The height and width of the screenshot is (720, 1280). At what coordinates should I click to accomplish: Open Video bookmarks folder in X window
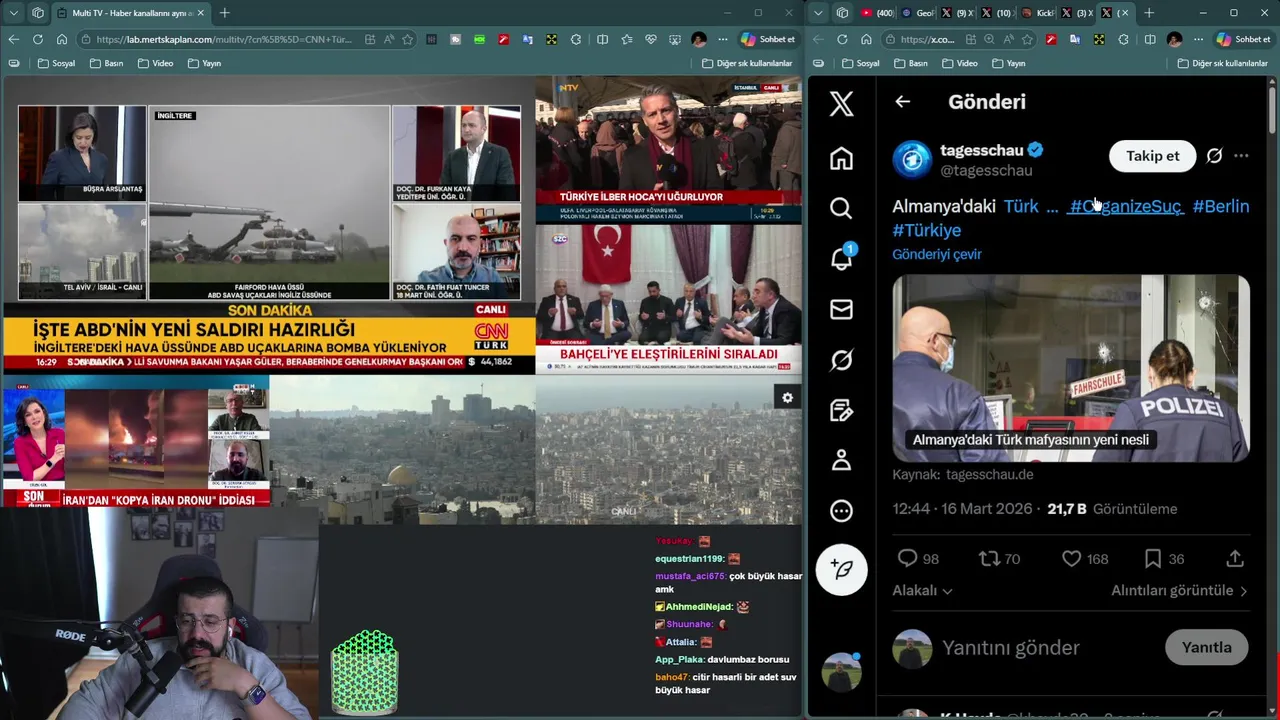click(958, 63)
